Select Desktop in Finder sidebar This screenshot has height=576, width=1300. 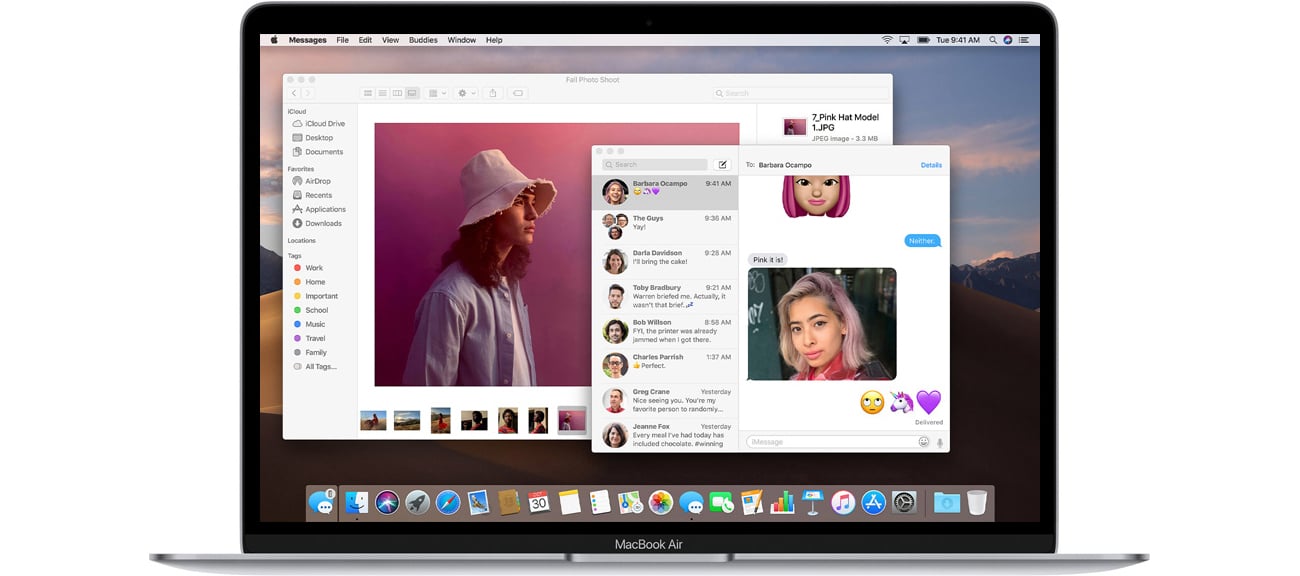(313, 138)
